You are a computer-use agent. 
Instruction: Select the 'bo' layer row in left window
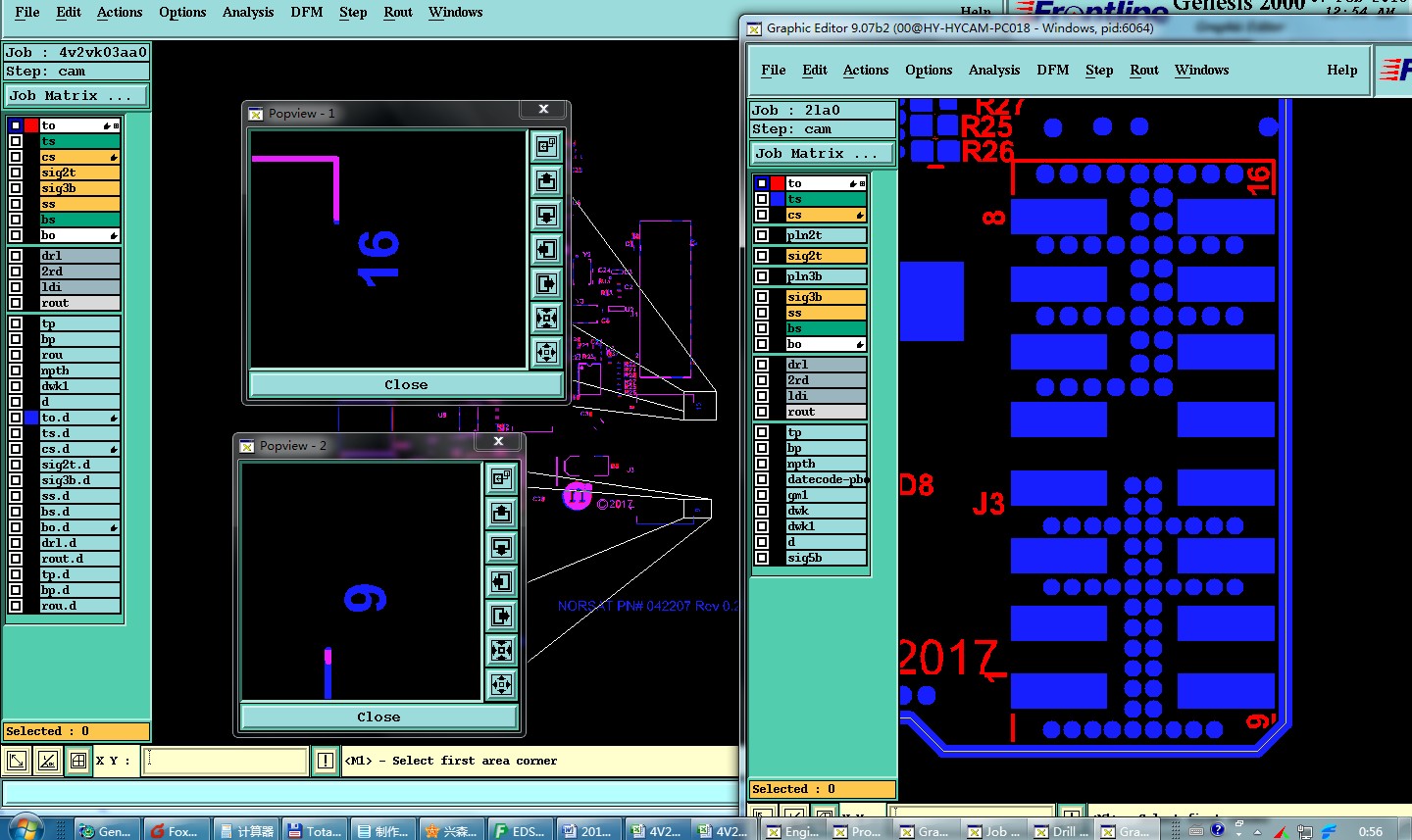click(x=79, y=235)
